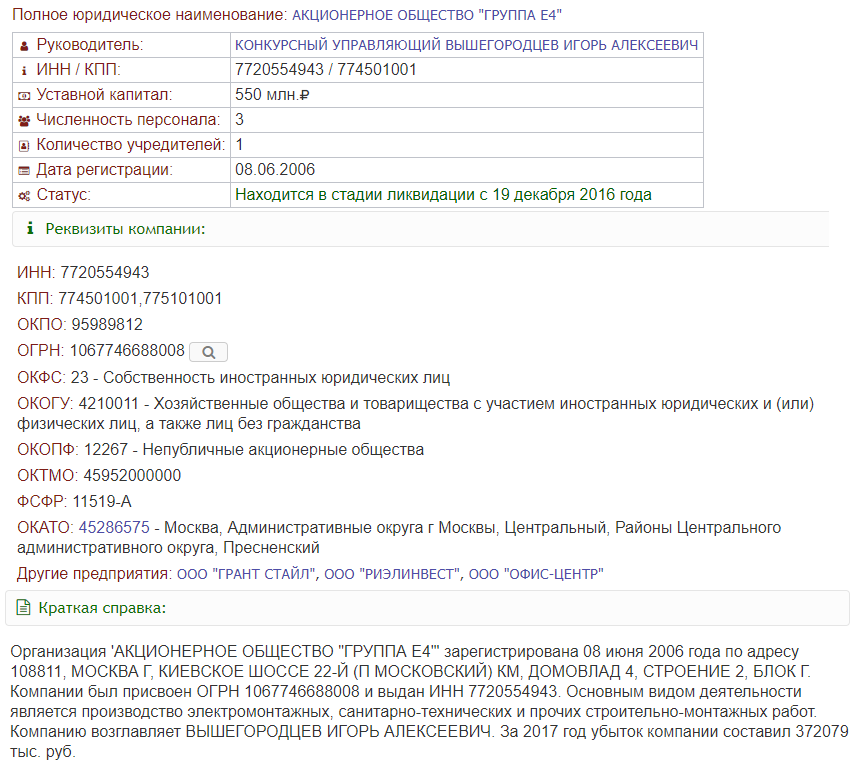Click the ОКПО: 95989812 line

[80, 324]
